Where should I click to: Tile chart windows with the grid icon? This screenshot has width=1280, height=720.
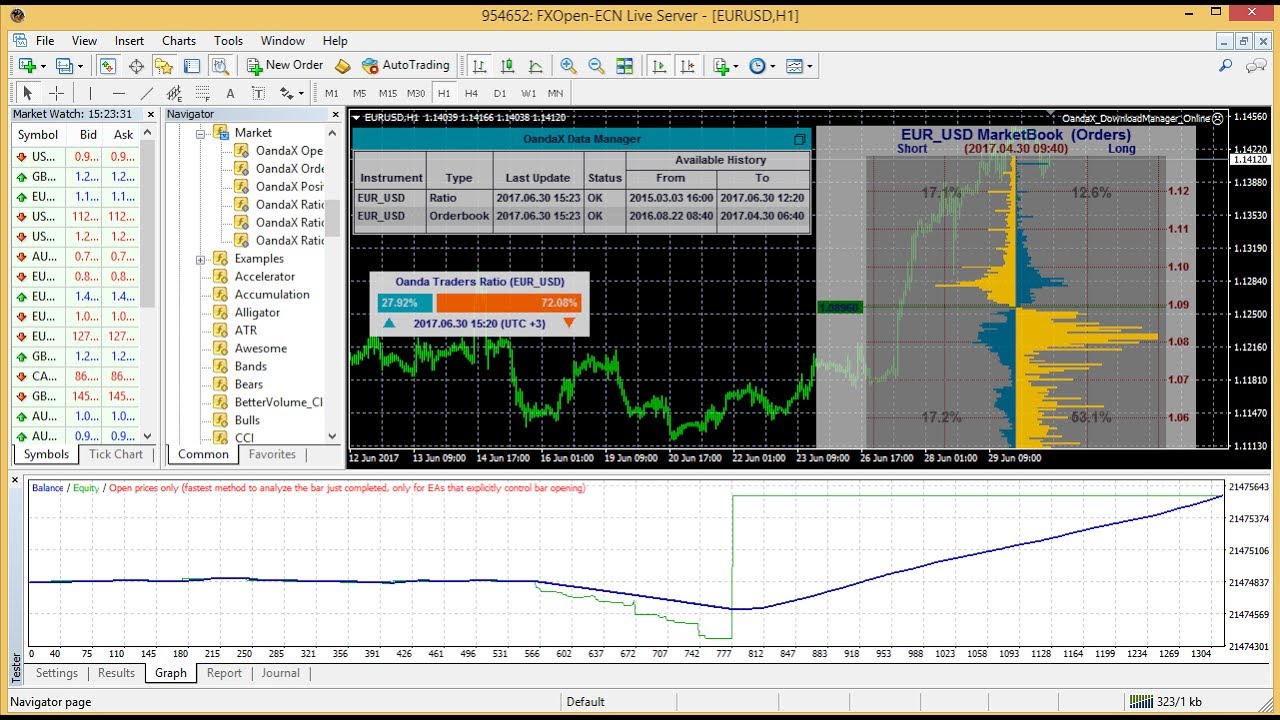tap(624, 66)
